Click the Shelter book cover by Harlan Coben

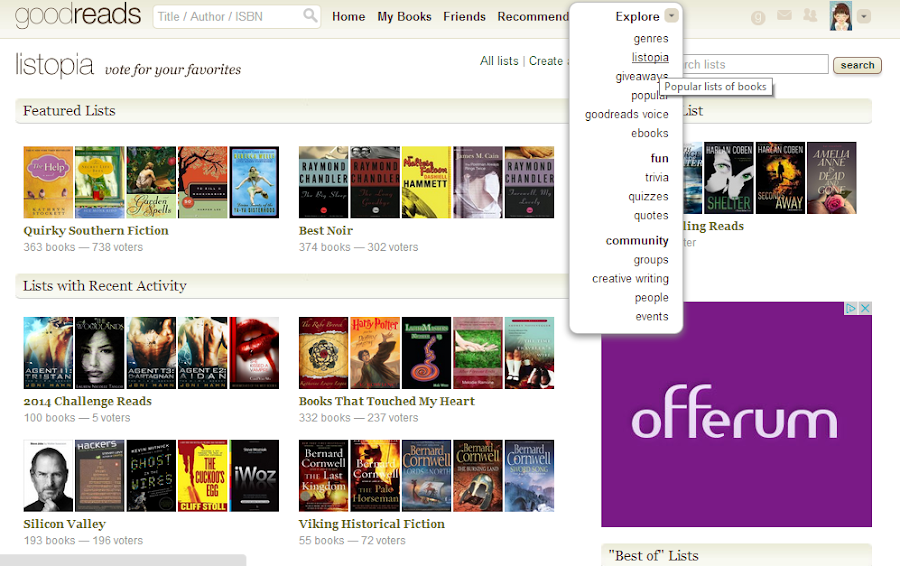click(x=728, y=178)
